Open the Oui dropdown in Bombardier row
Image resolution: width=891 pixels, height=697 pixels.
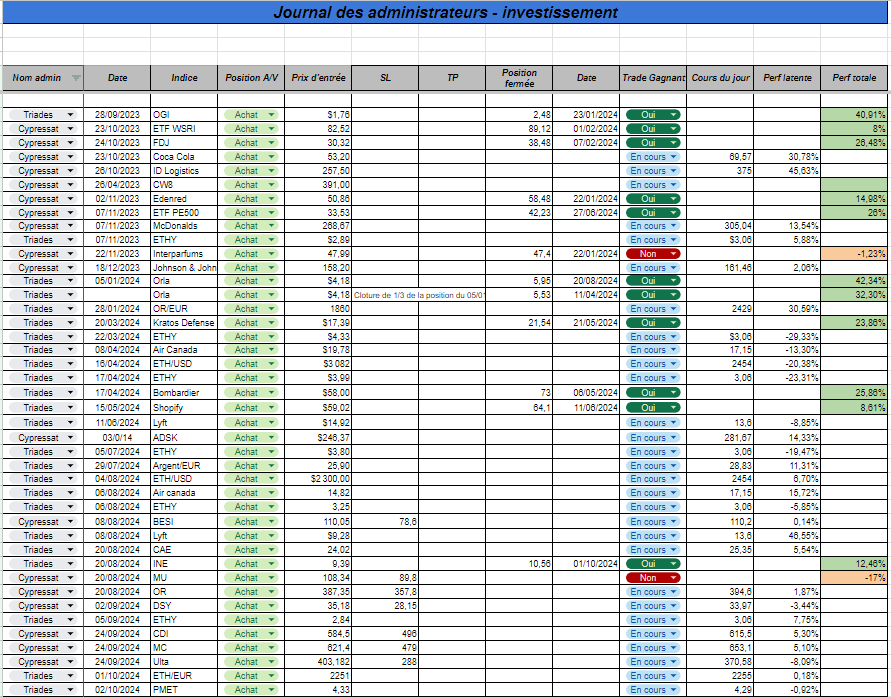653,393
